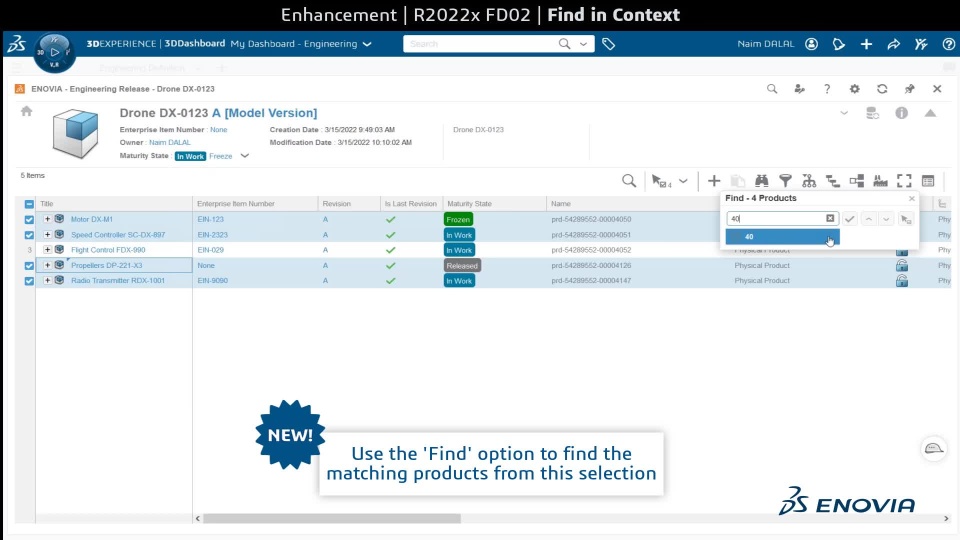Click the plus Add icon in top bar
Viewport: 960px width, 540px height.
[866, 44]
